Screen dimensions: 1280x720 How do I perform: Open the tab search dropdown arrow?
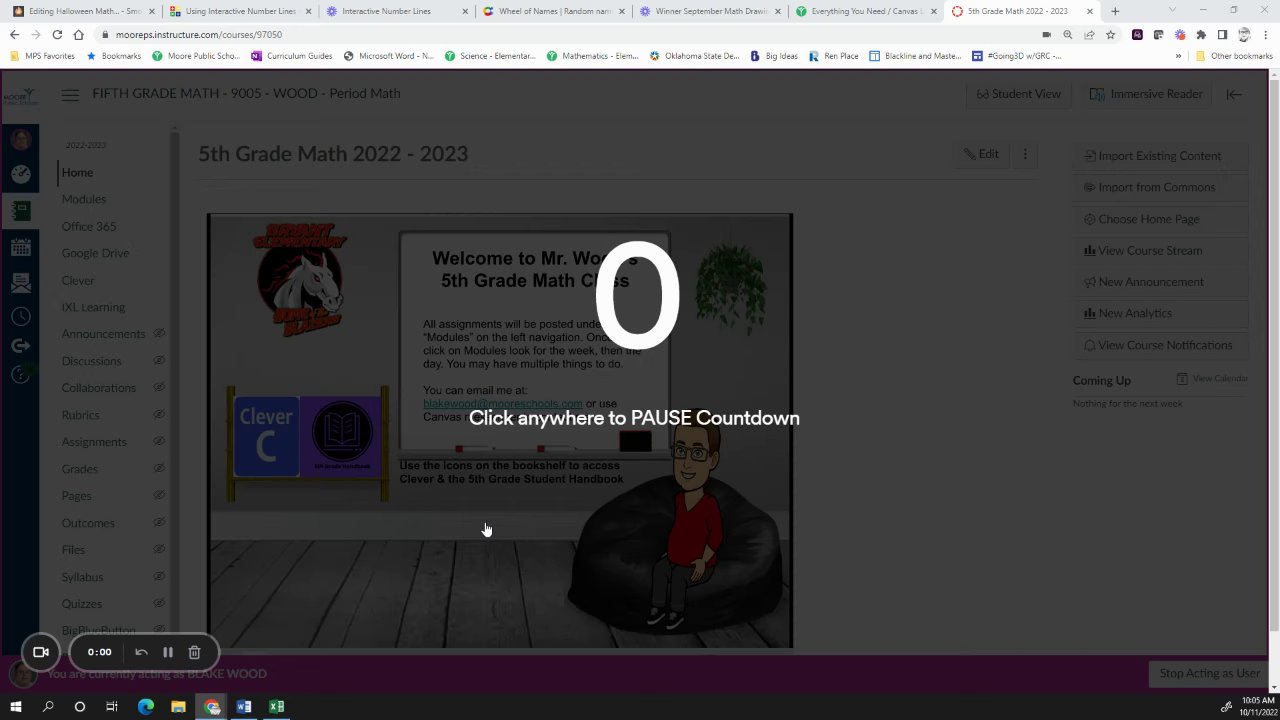click(x=1173, y=11)
